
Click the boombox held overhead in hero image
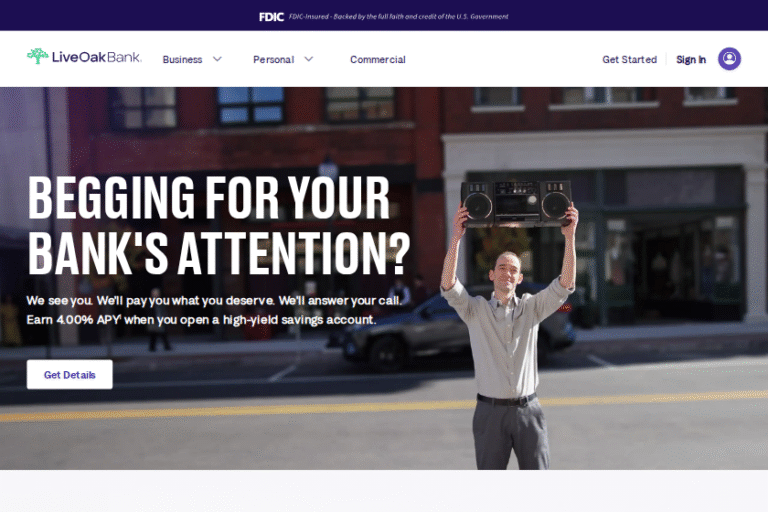516,203
